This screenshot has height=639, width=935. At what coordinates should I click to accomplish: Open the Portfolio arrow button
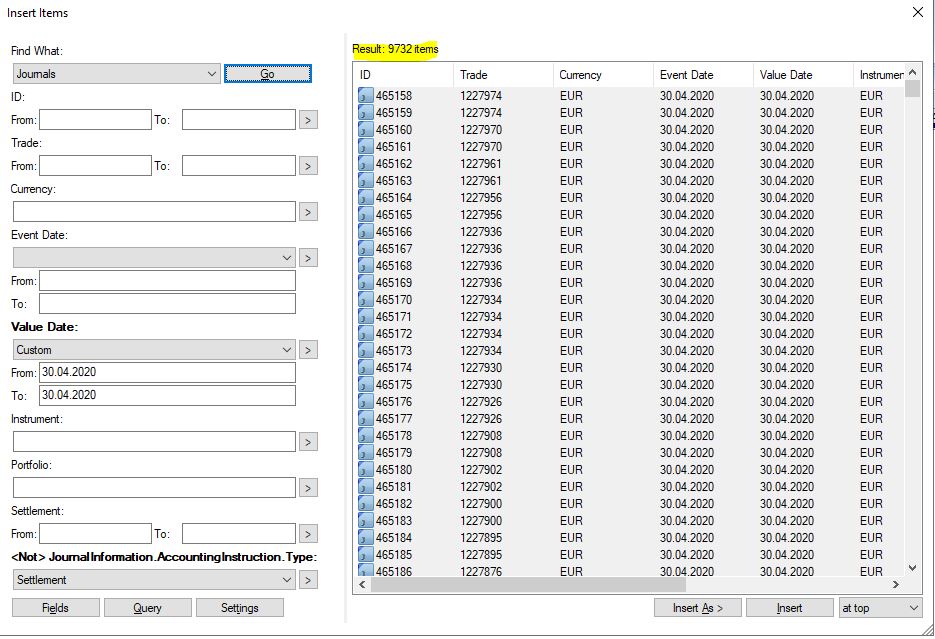click(x=308, y=488)
